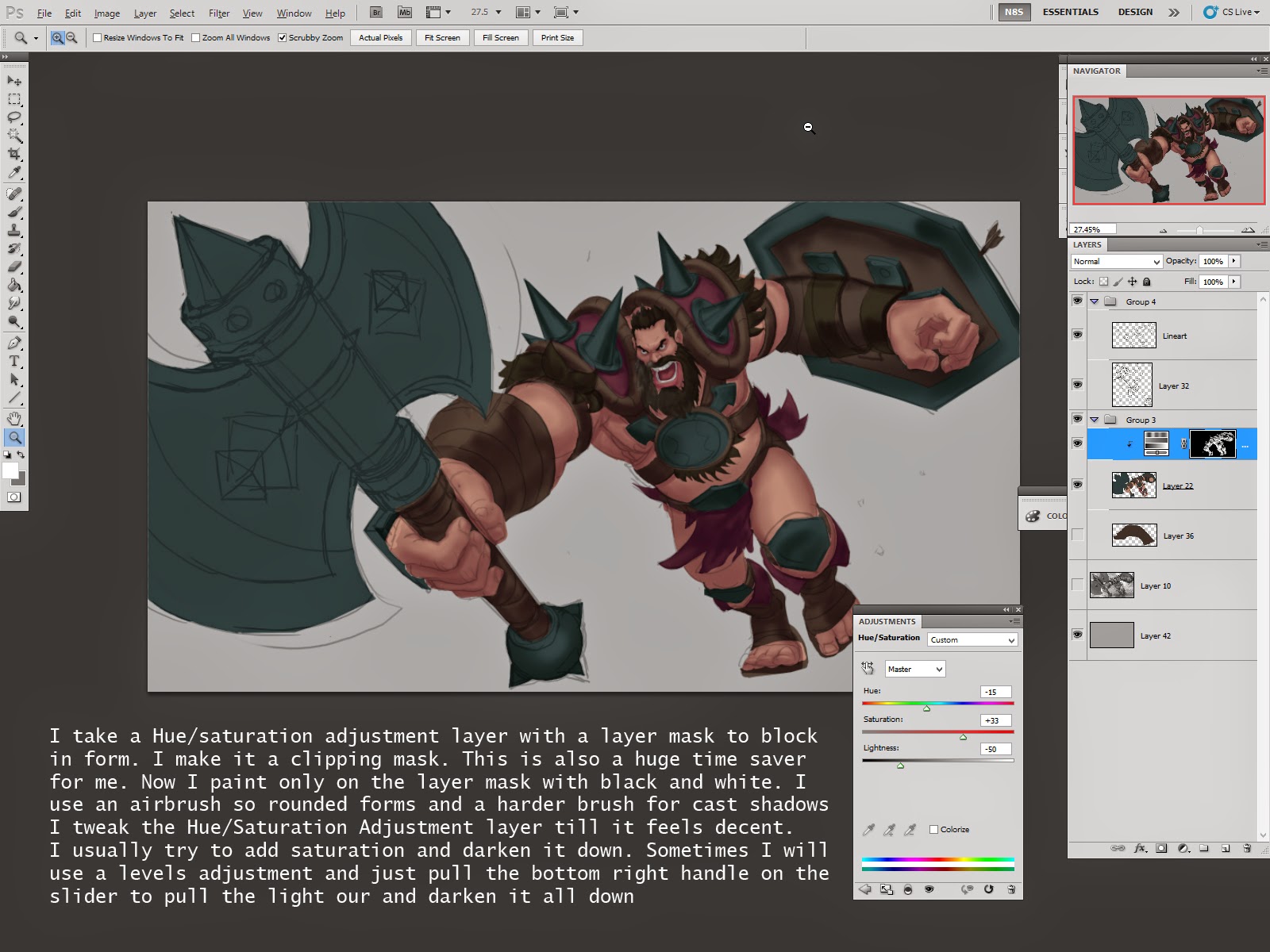The height and width of the screenshot is (952, 1270).
Task: Click the Actual Pixels button
Action: coord(380,38)
